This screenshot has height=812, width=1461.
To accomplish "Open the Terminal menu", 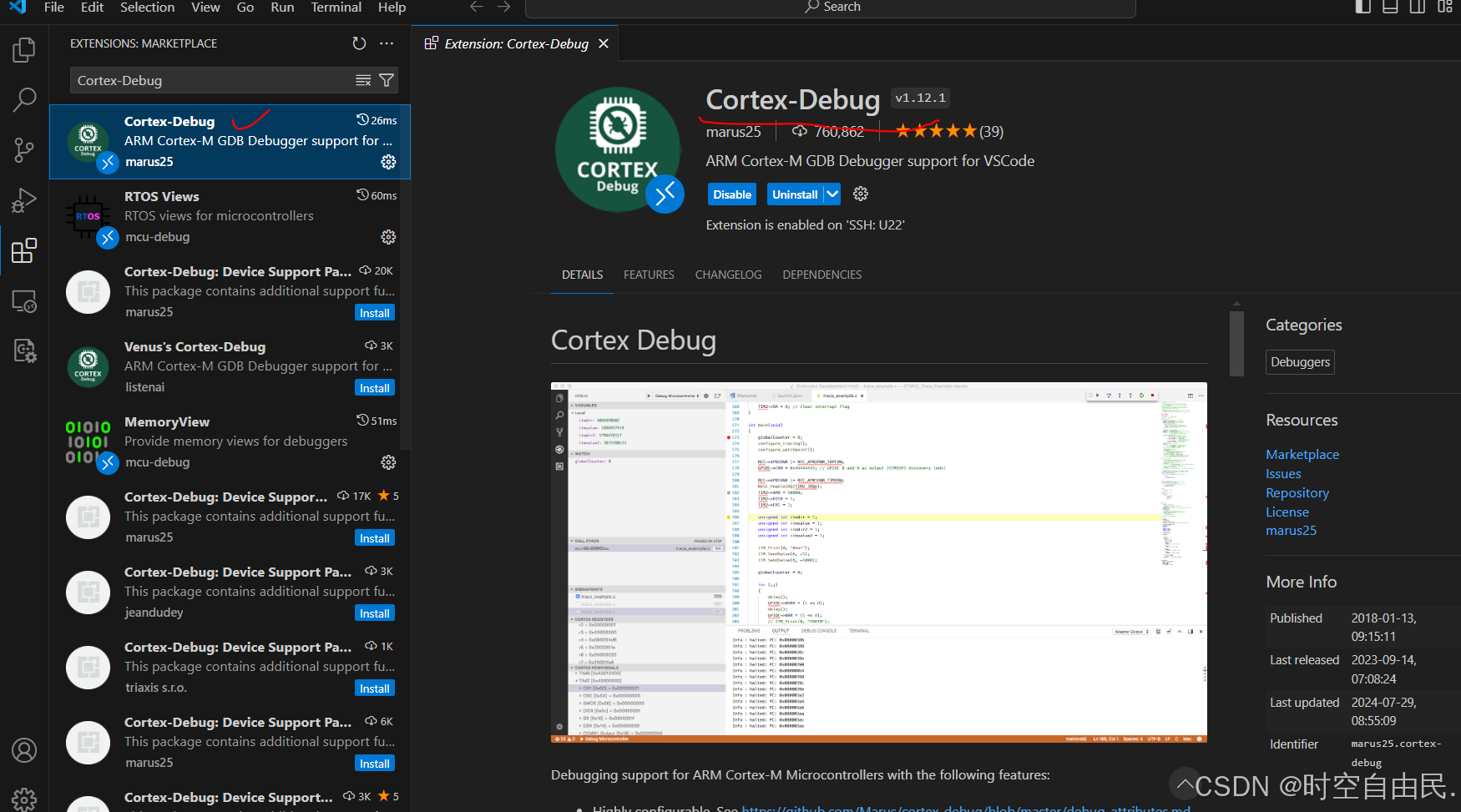I will (336, 8).
